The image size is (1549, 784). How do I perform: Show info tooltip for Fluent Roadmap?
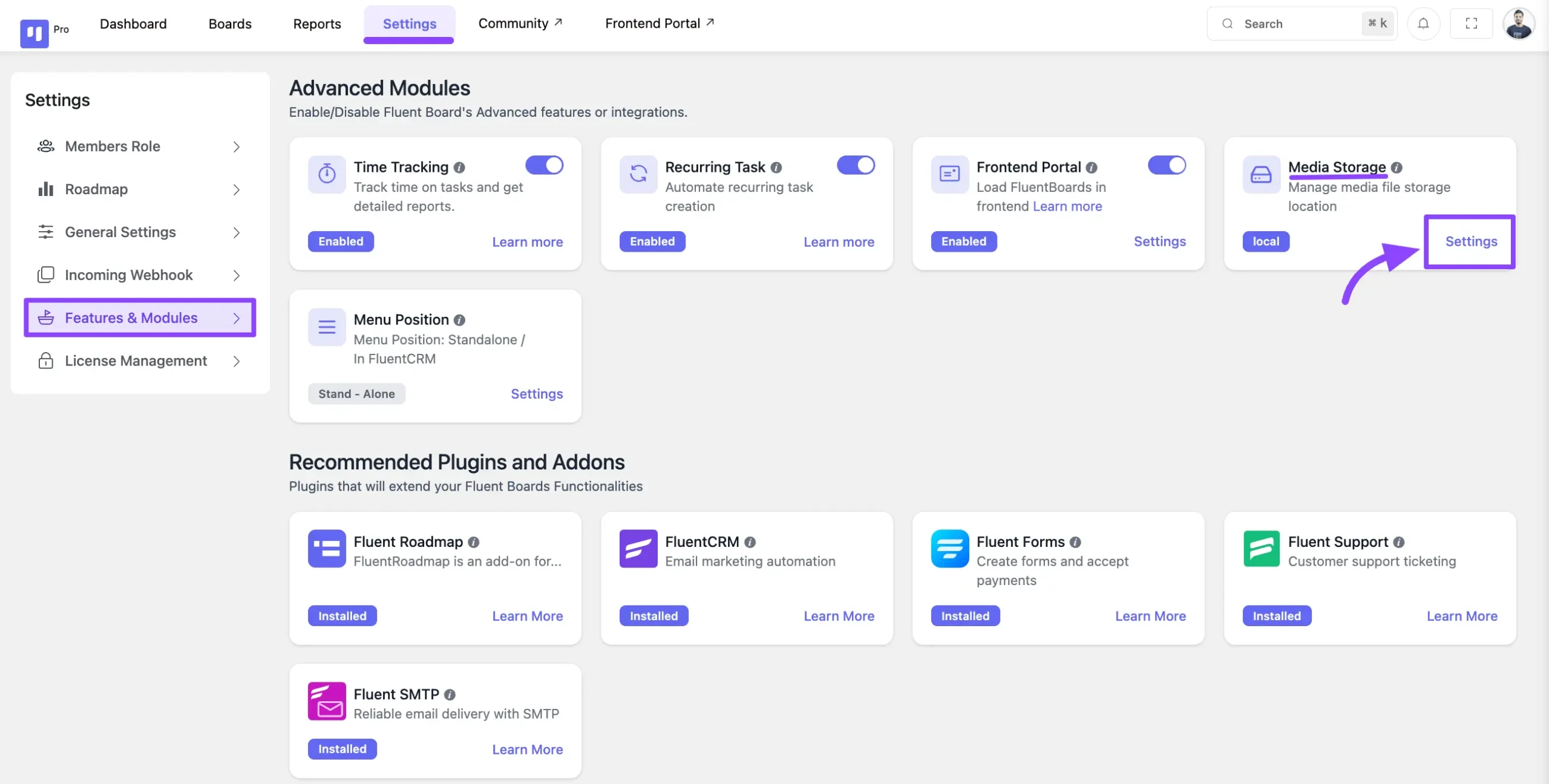(x=473, y=542)
